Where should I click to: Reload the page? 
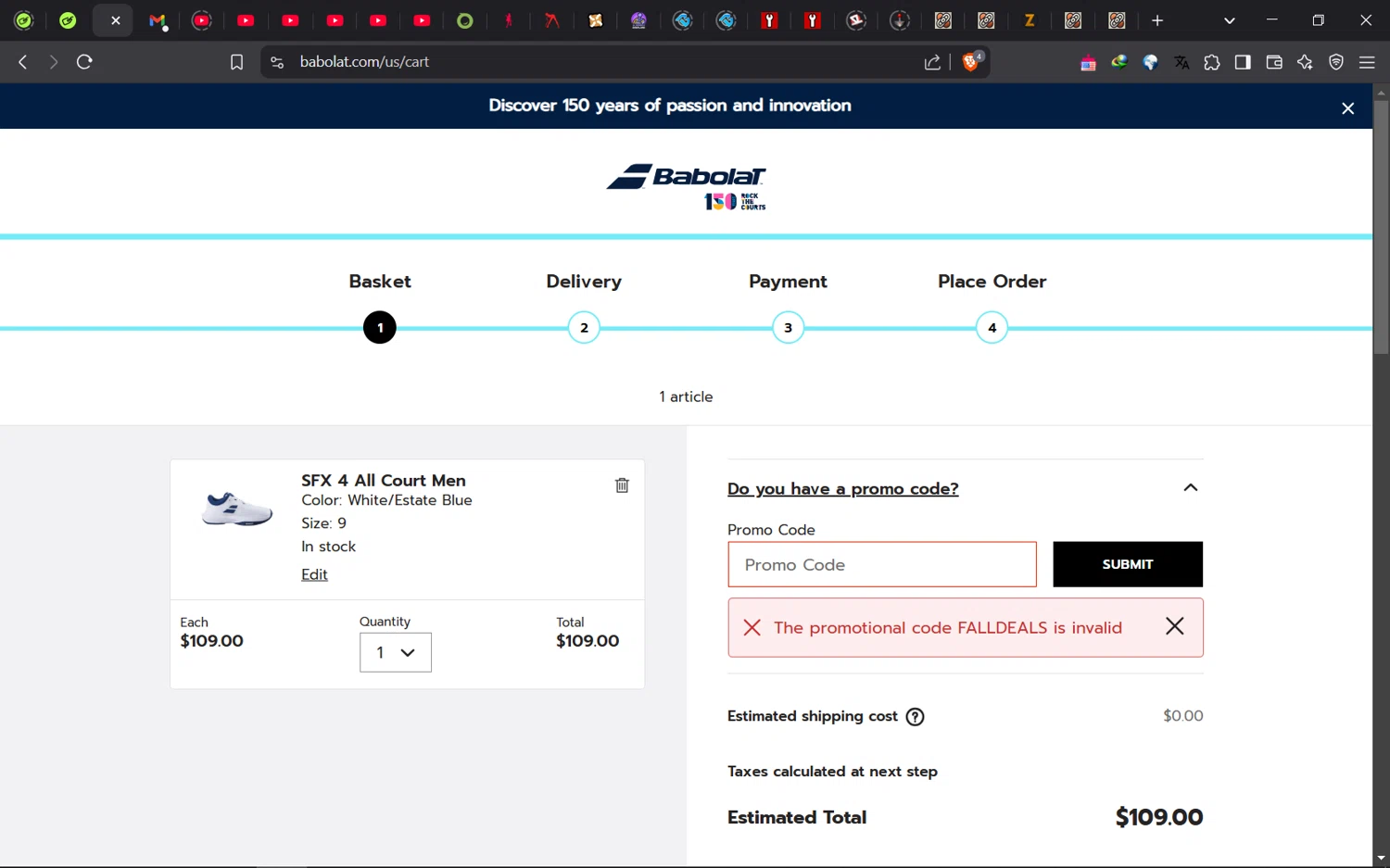[84, 62]
